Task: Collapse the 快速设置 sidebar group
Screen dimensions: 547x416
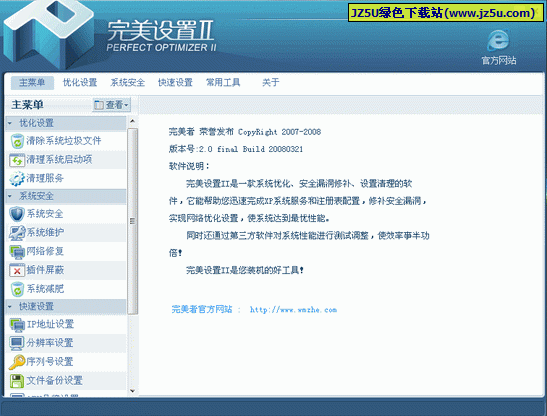Action: pos(66,306)
